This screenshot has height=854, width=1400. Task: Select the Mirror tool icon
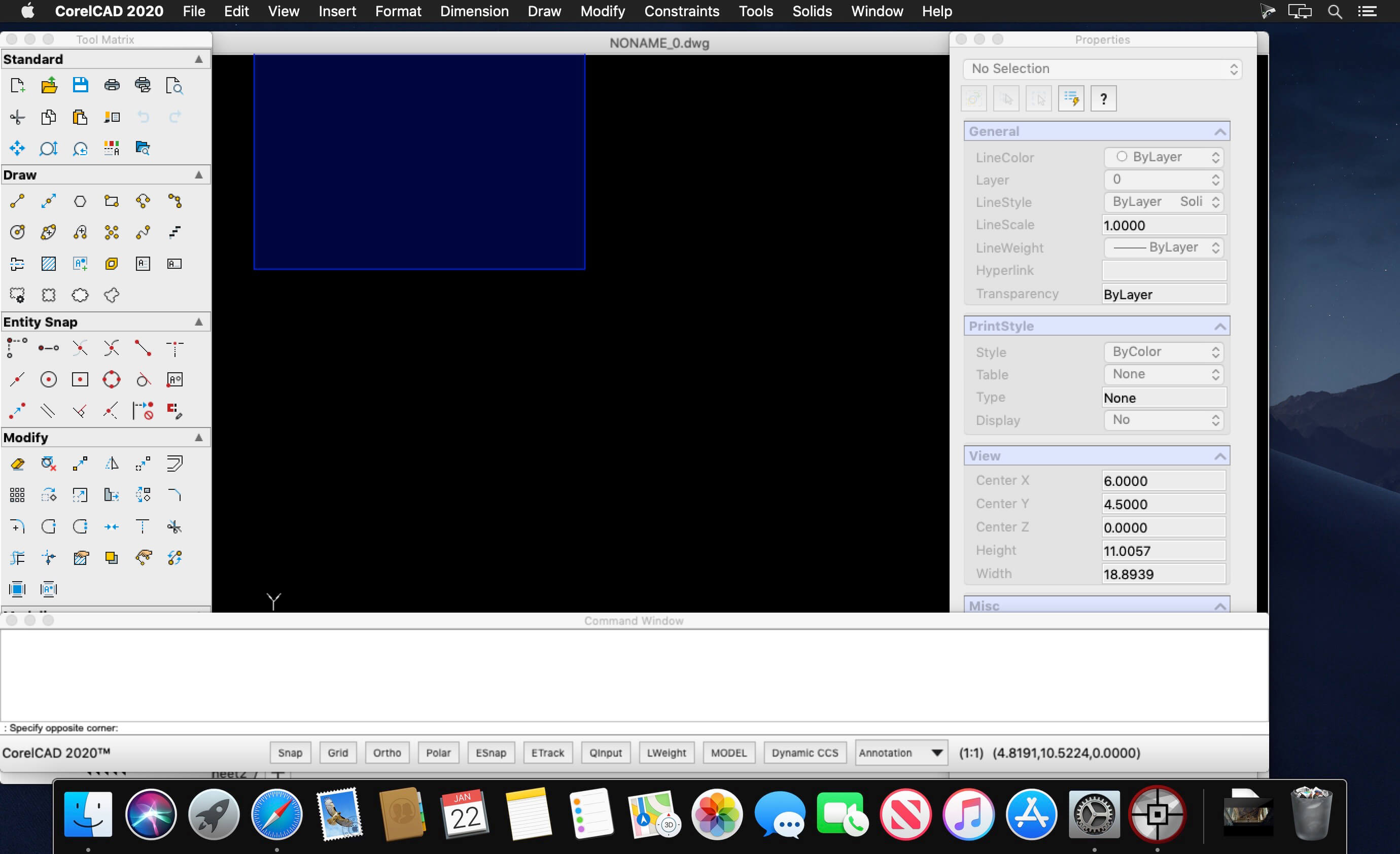[112, 464]
